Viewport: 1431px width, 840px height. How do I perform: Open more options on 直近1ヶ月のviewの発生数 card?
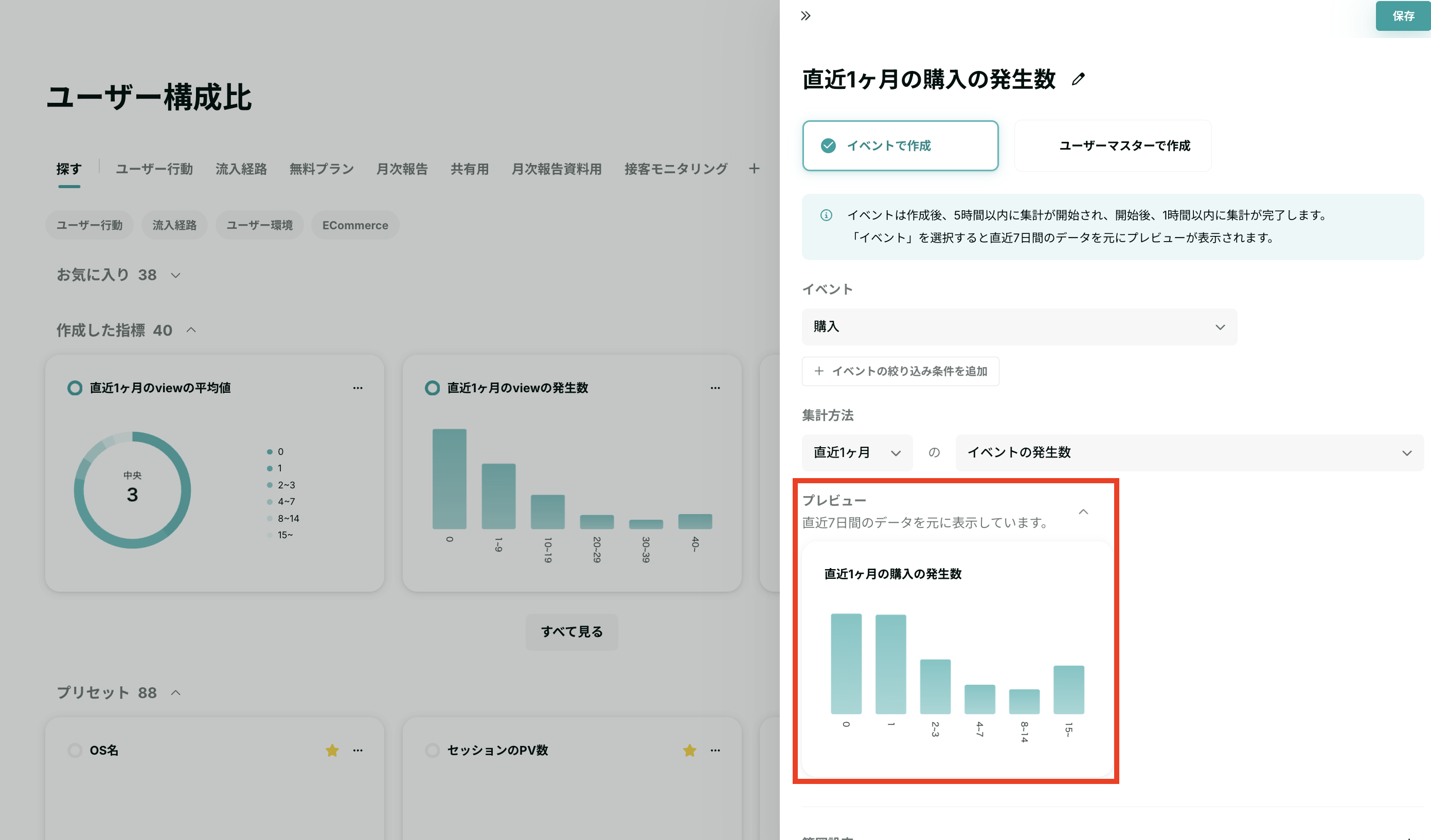tap(715, 388)
